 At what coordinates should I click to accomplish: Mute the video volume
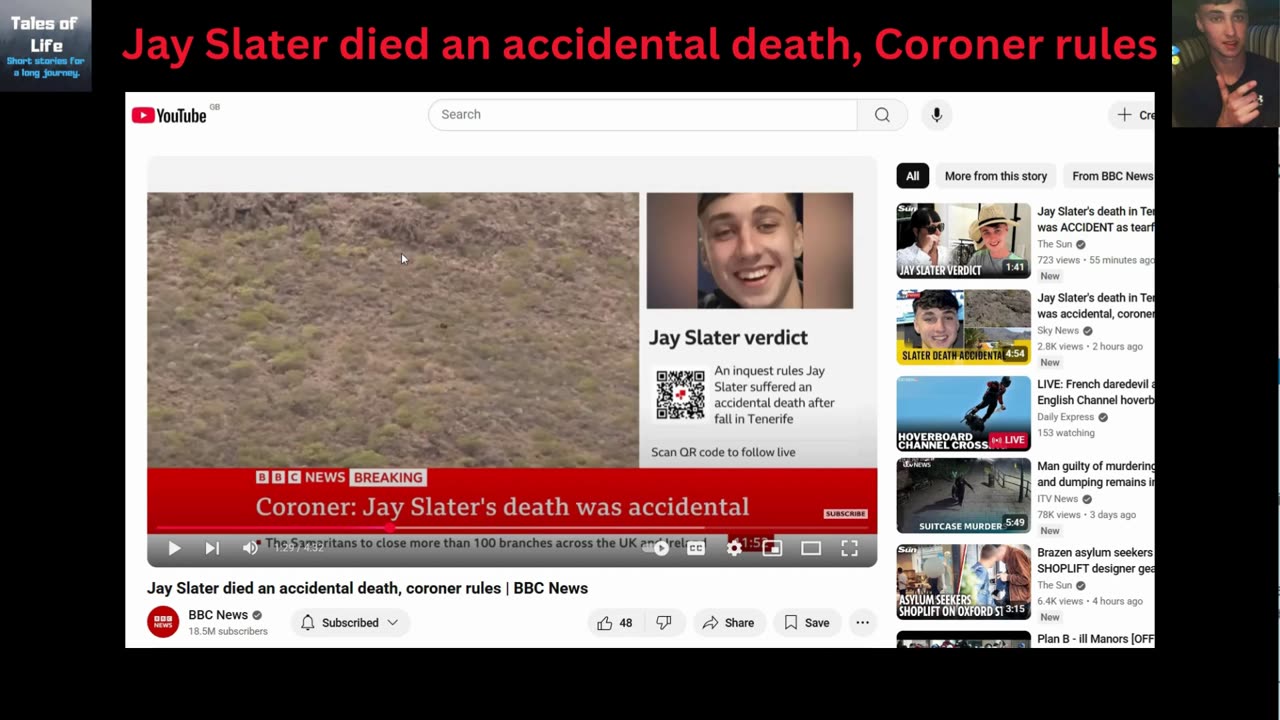[x=250, y=548]
